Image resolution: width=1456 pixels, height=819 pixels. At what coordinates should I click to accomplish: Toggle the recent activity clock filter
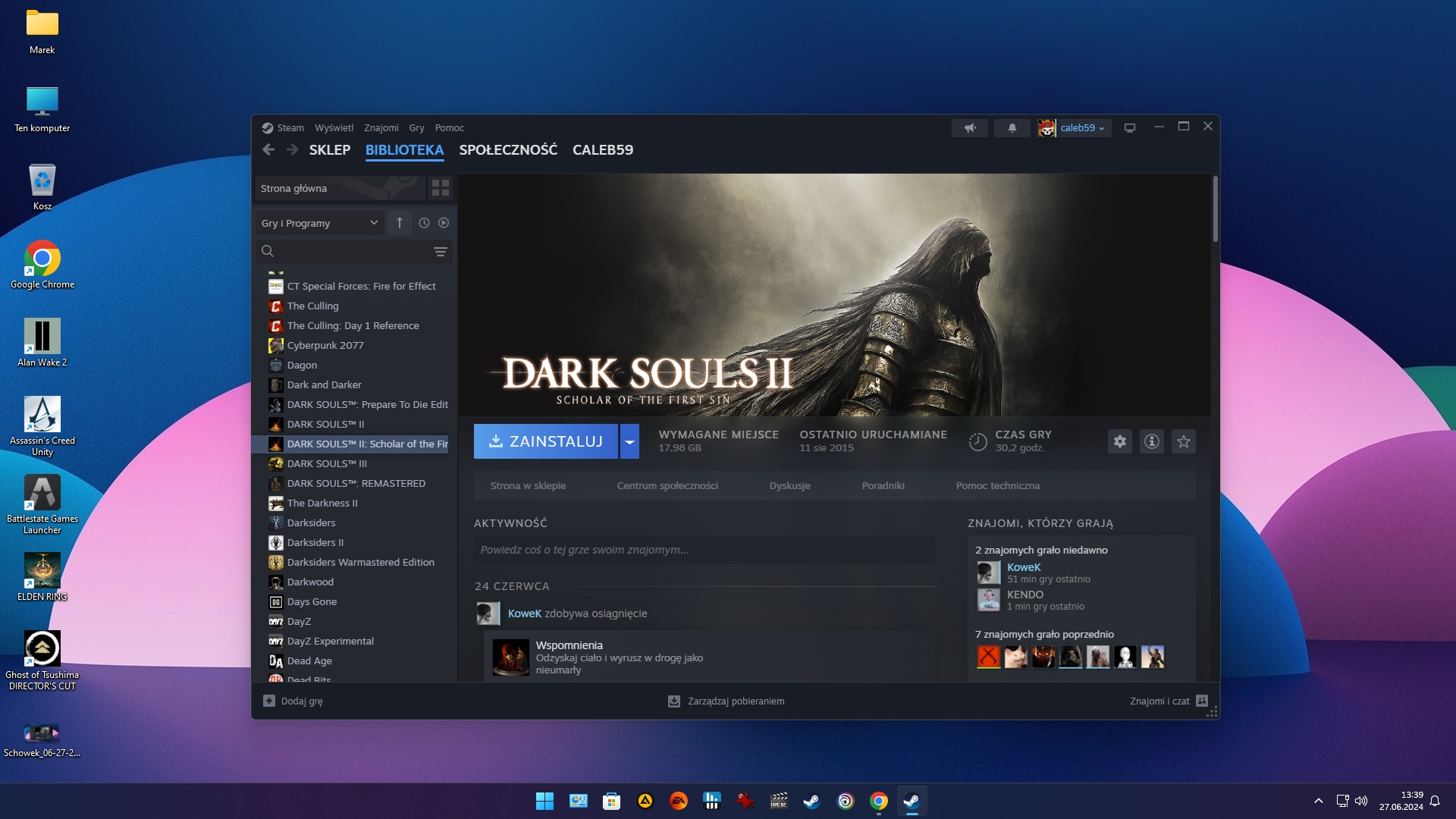pos(424,223)
